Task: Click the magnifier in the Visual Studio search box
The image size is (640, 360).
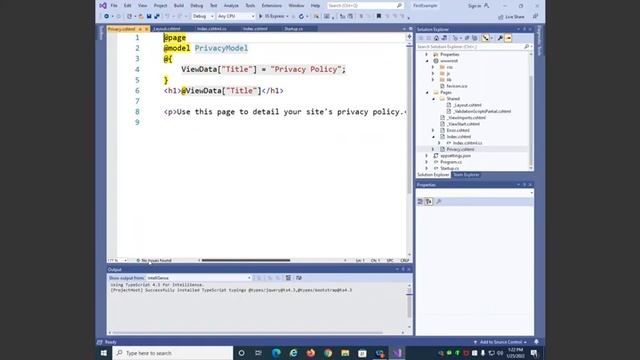Action: coord(399,6)
